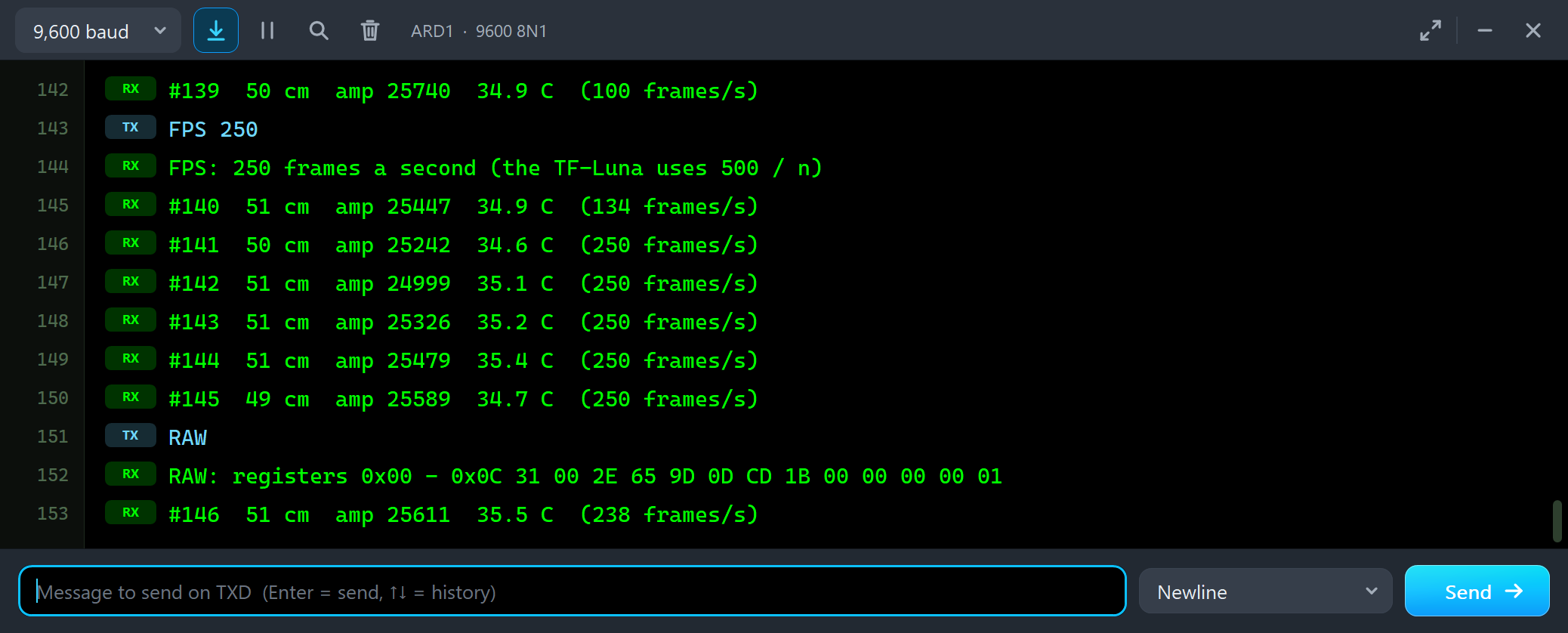Pause the serial monitor output
Screen dimensions: 1568x633
point(267,30)
